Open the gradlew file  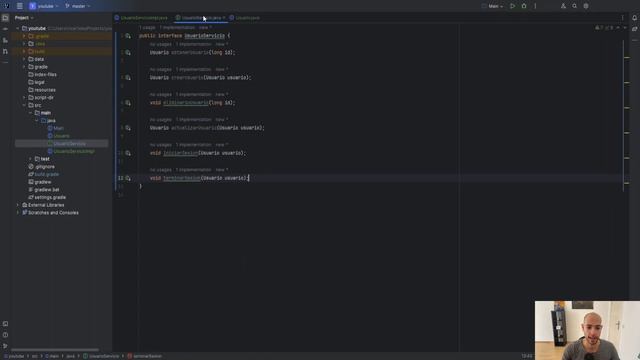pyautogui.click(x=40, y=182)
